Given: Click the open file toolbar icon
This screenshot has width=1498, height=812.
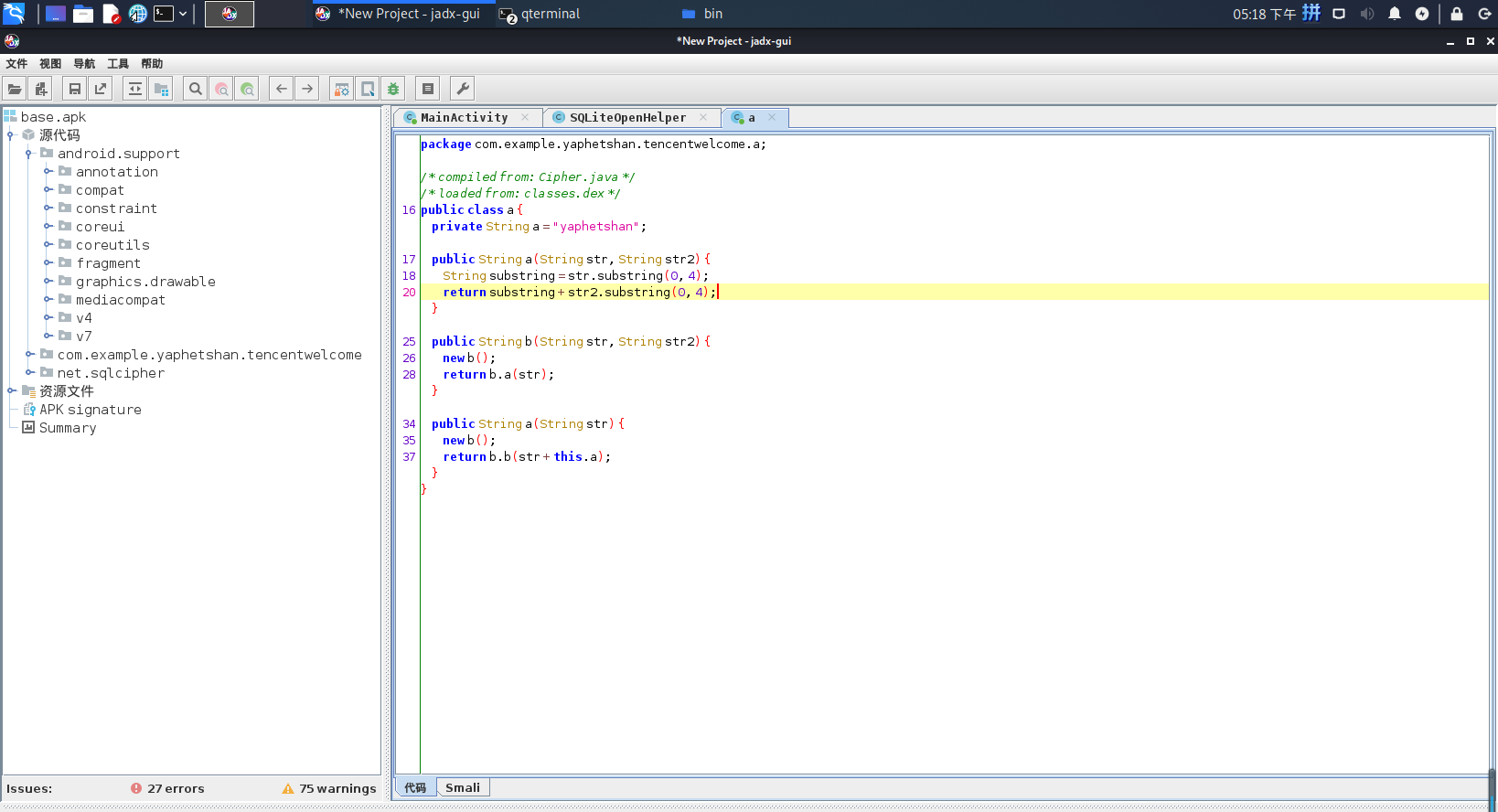Looking at the screenshot, I should (x=15, y=89).
